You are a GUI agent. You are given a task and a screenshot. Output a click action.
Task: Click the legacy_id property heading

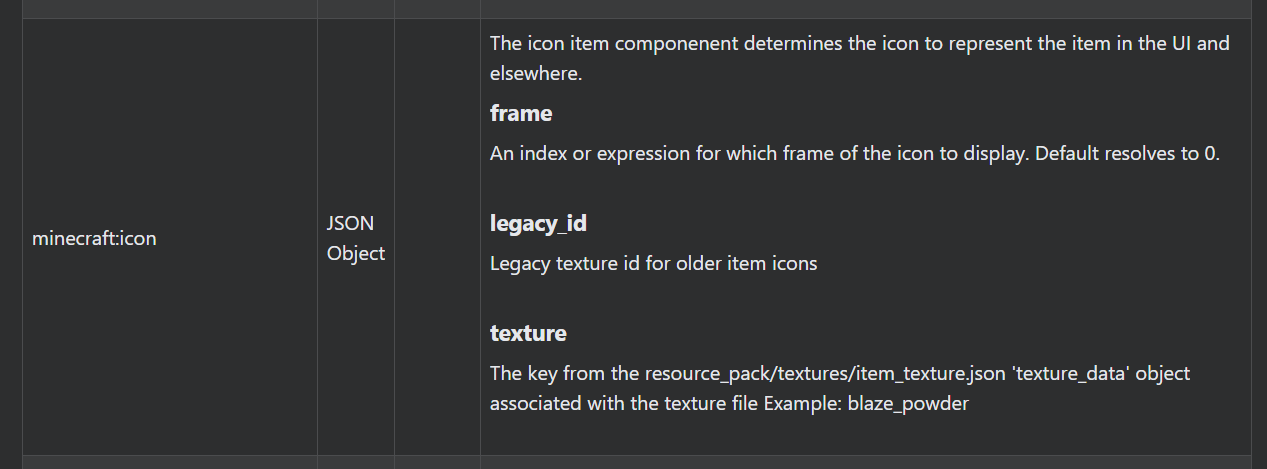pyautogui.click(x=538, y=223)
